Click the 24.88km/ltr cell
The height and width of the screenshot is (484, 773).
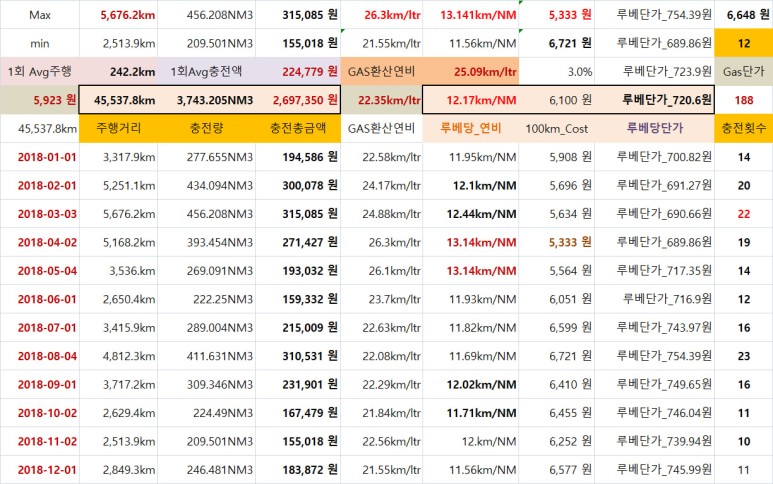[382, 214]
